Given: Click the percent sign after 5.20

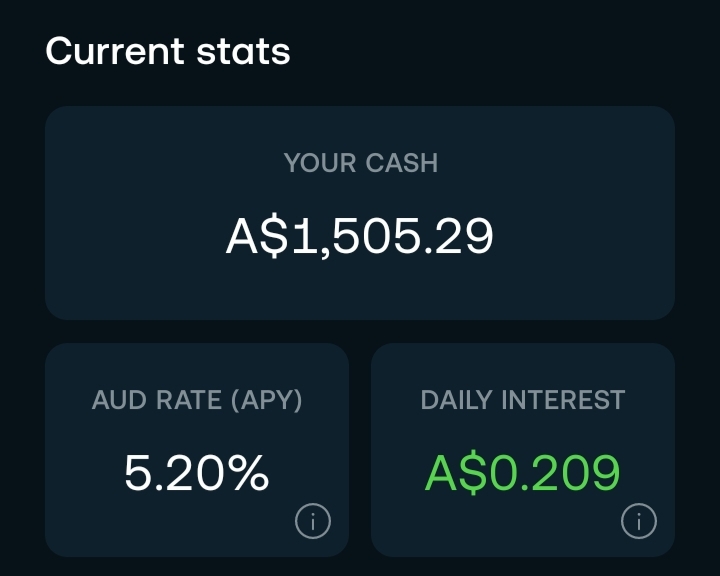Looking at the screenshot, I should coord(248,473).
